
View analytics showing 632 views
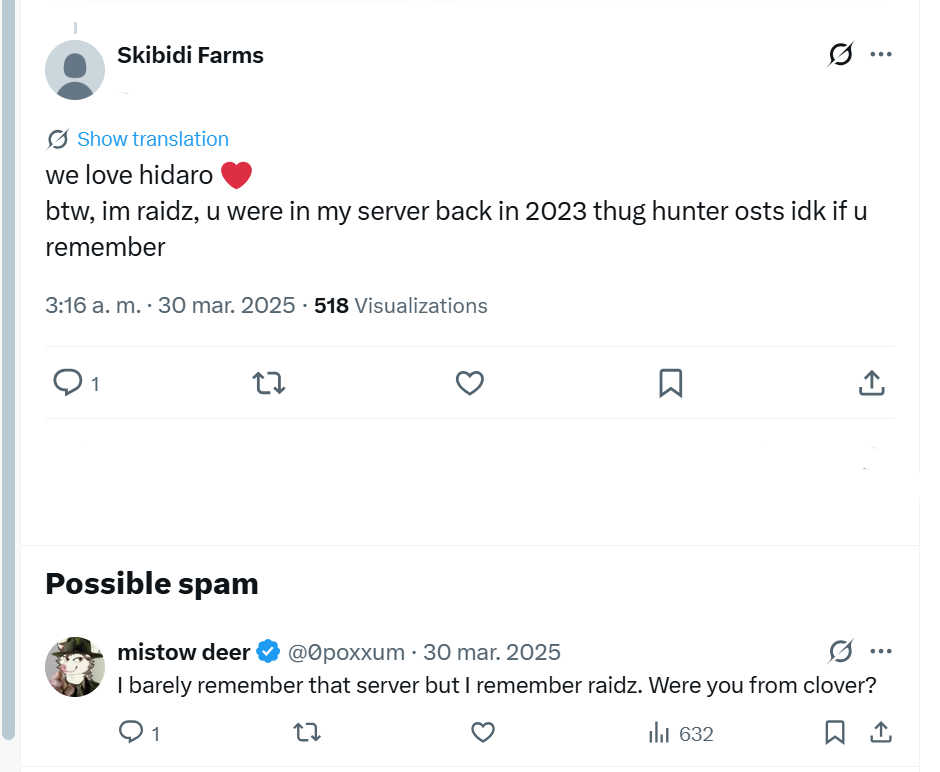pyautogui.click(x=681, y=733)
